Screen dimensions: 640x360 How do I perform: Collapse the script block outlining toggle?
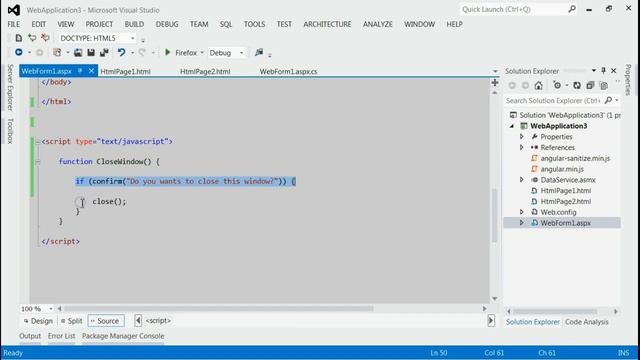(38, 142)
